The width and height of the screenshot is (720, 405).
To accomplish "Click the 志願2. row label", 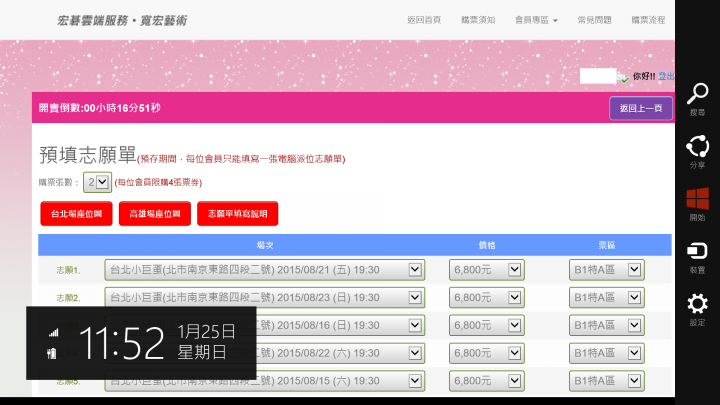I will [68, 298].
